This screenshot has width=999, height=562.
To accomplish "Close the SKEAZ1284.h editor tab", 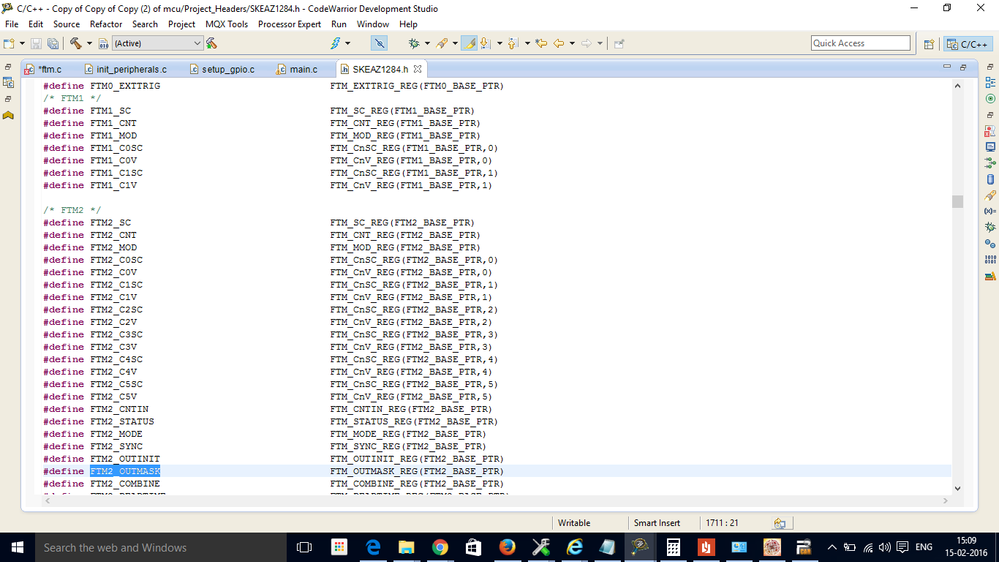I will pyautogui.click(x=417, y=69).
